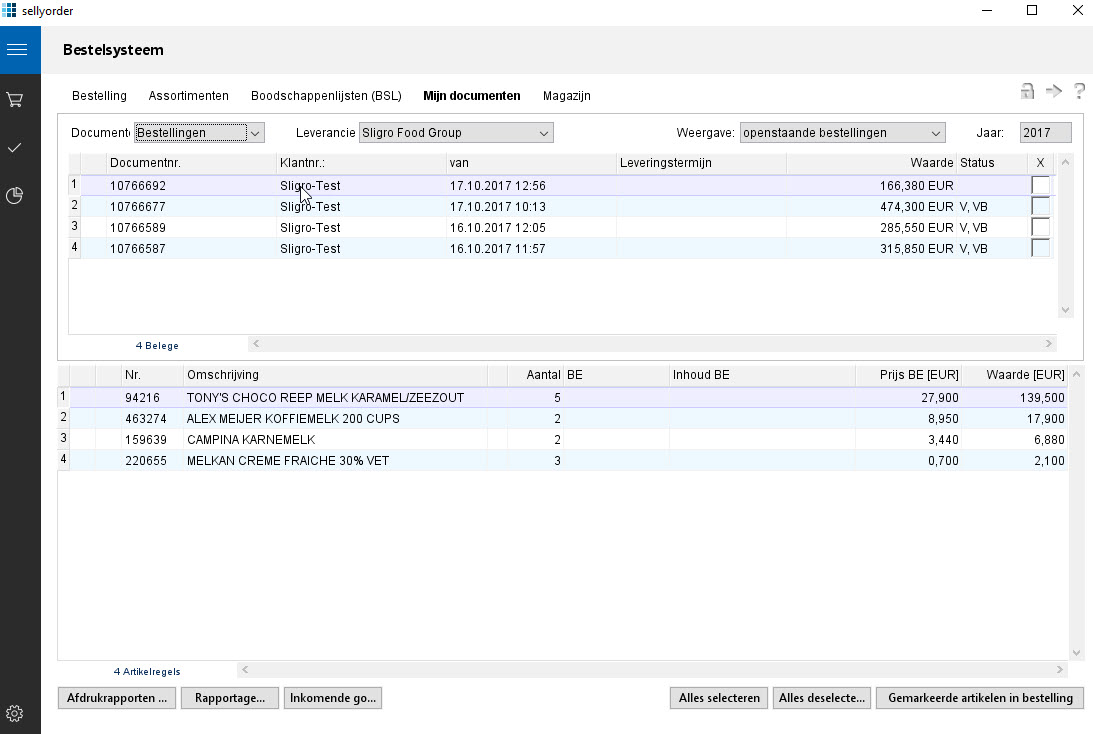Open the hamburger menu in the sidebar

coord(16,50)
